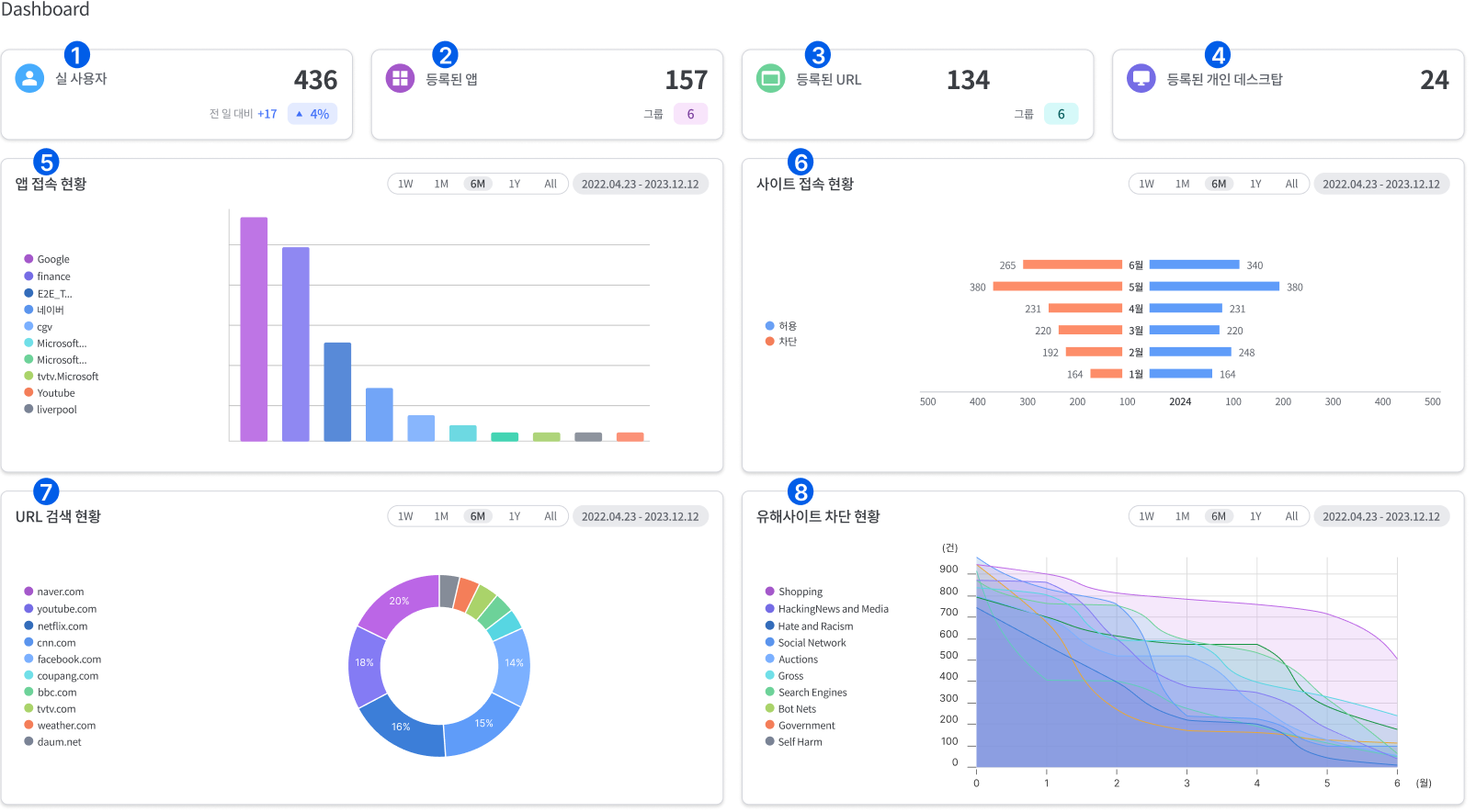Open date range picker in site access chart

[x=1381, y=184]
